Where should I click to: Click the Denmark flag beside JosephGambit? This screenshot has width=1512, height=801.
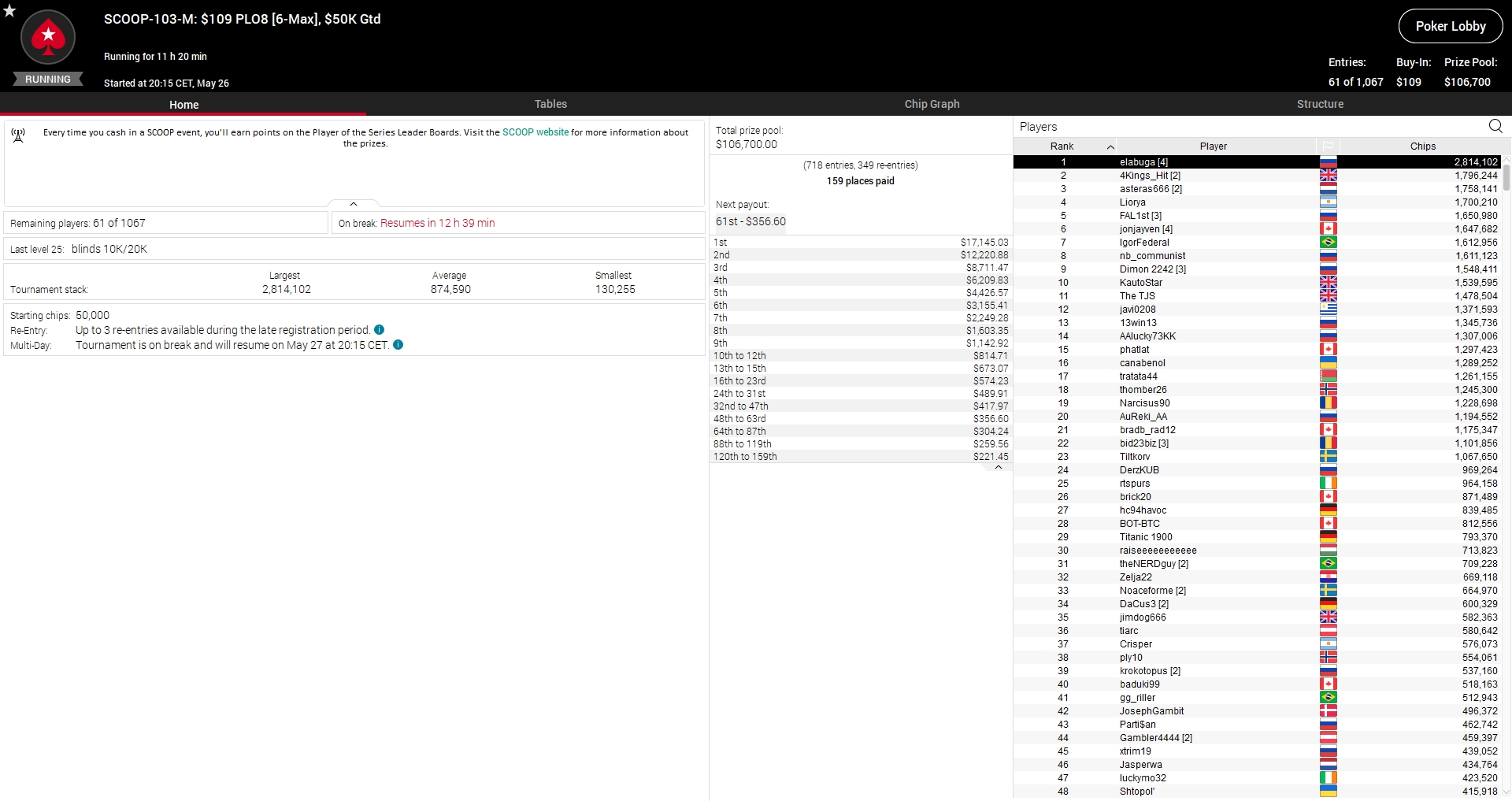(1329, 711)
